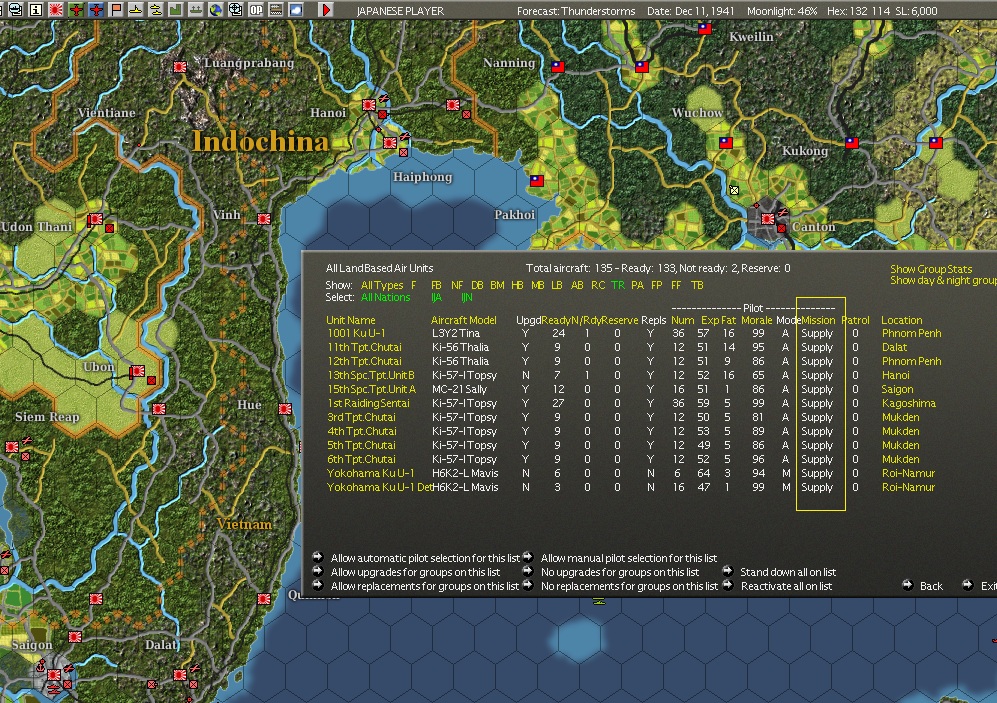Select the Japanese base marker at Vinh

264,219
